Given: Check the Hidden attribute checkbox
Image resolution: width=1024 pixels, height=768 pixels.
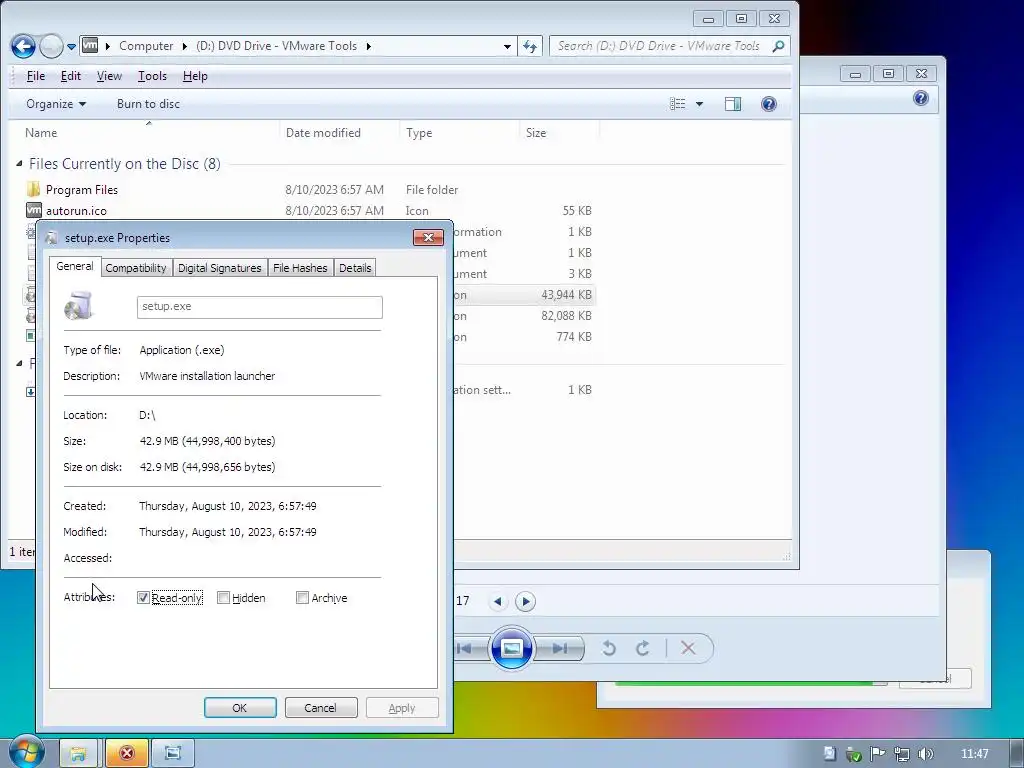Looking at the screenshot, I should tap(223, 598).
